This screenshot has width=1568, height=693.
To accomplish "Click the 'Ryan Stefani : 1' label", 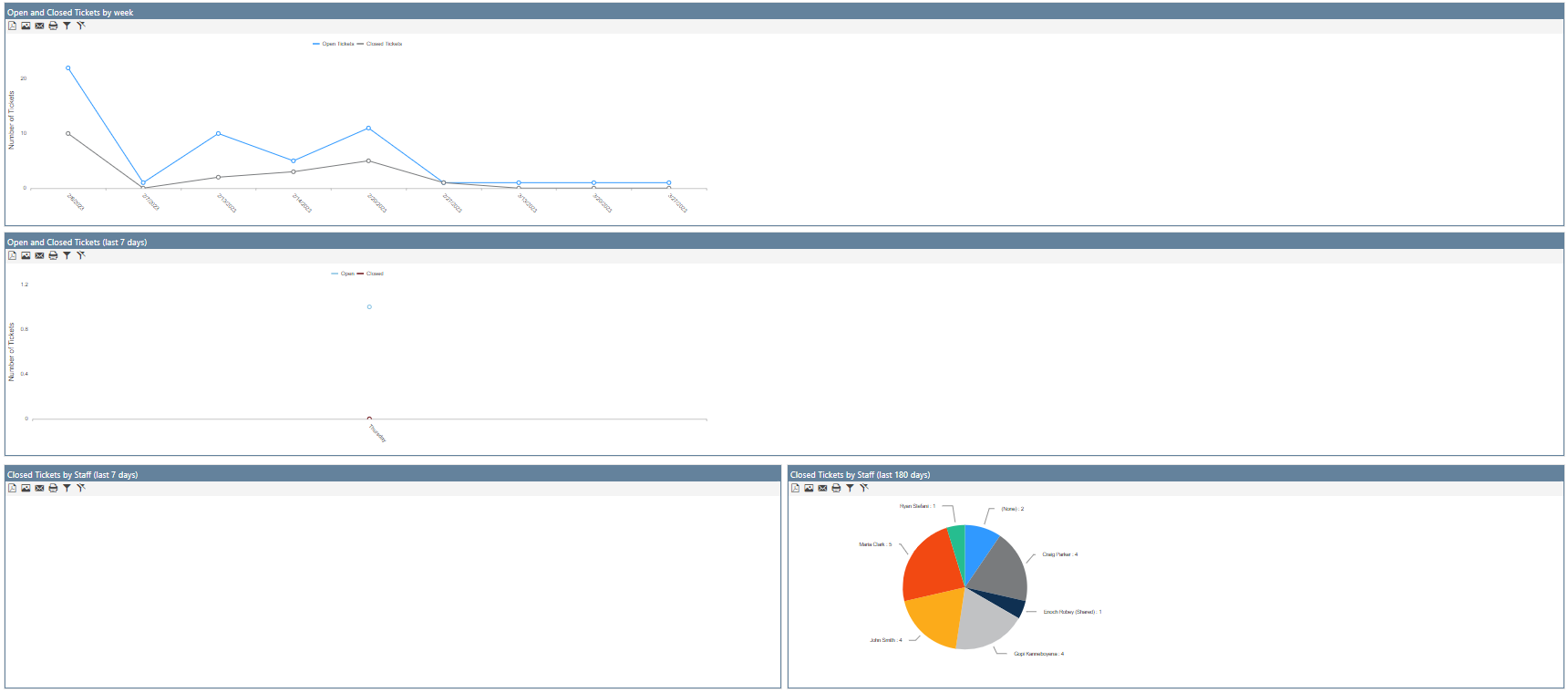I will [x=917, y=506].
